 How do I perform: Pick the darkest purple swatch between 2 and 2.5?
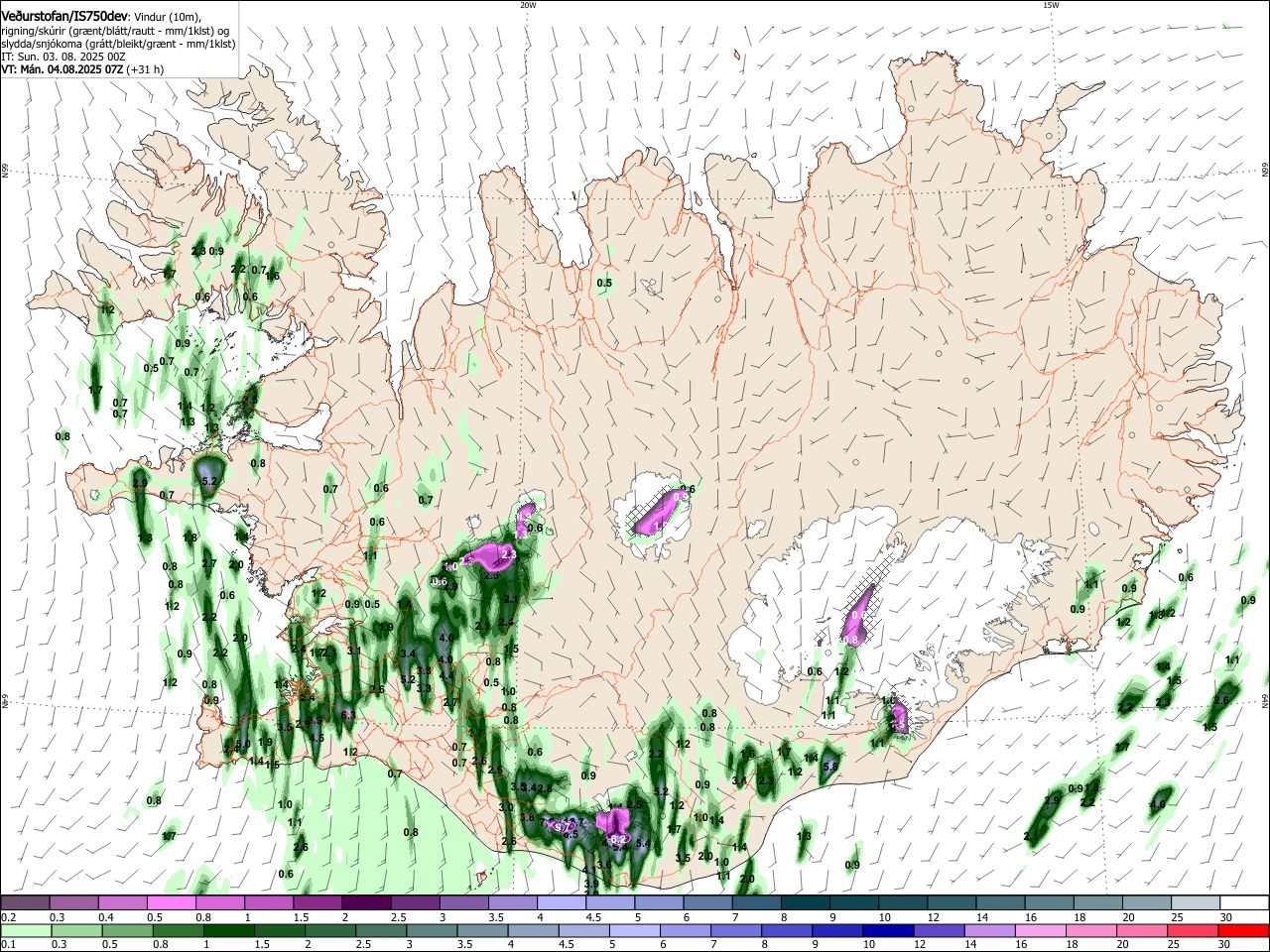[x=365, y=903]
